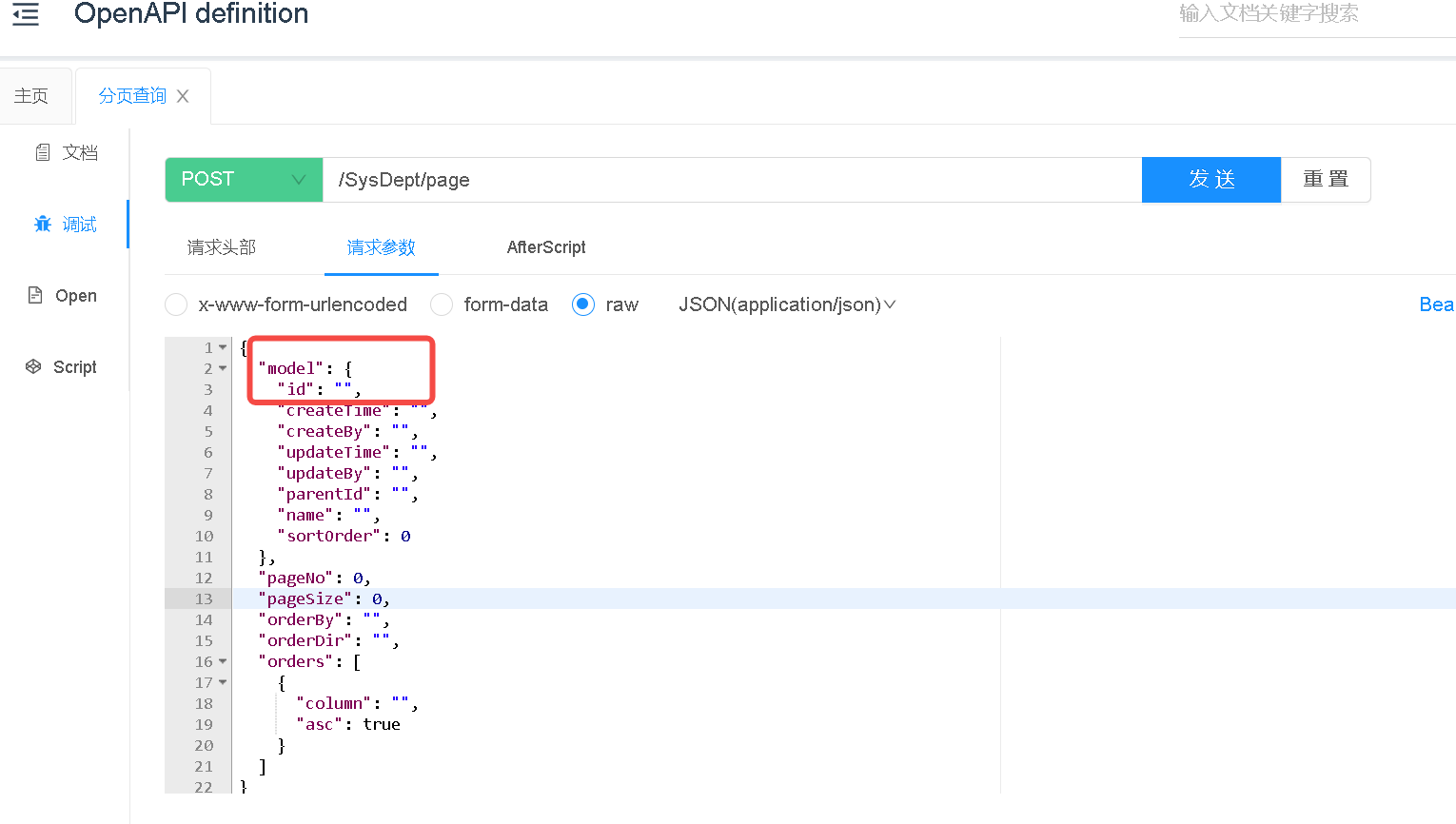
Task: Click the document keyword search field
Action: coord(1313,14)
